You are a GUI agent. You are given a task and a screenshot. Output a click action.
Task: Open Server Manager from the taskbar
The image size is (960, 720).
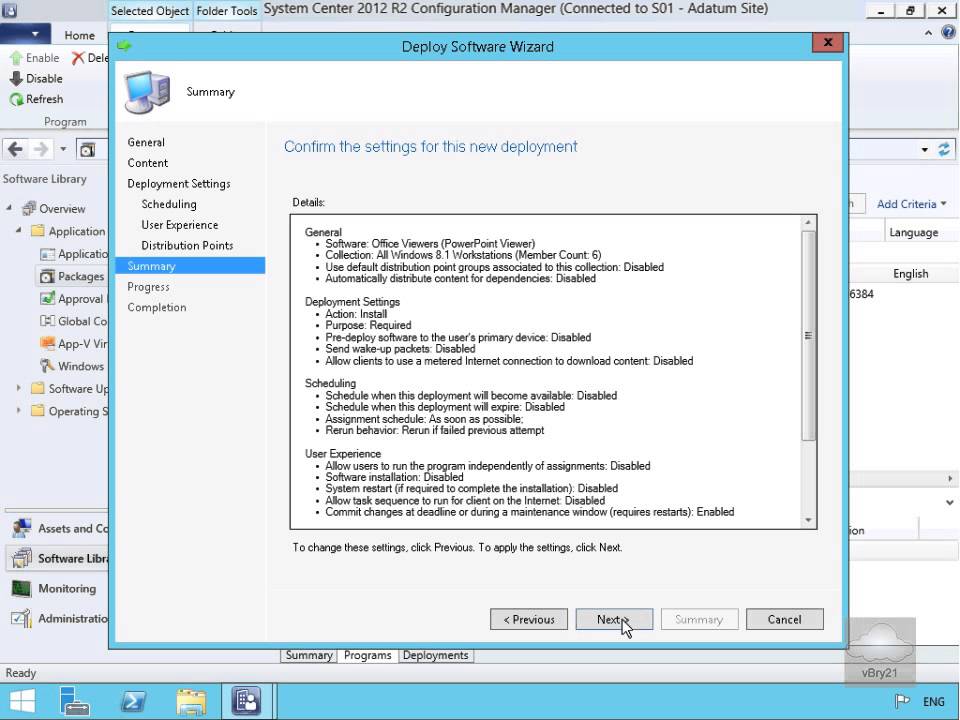[76, 701]
